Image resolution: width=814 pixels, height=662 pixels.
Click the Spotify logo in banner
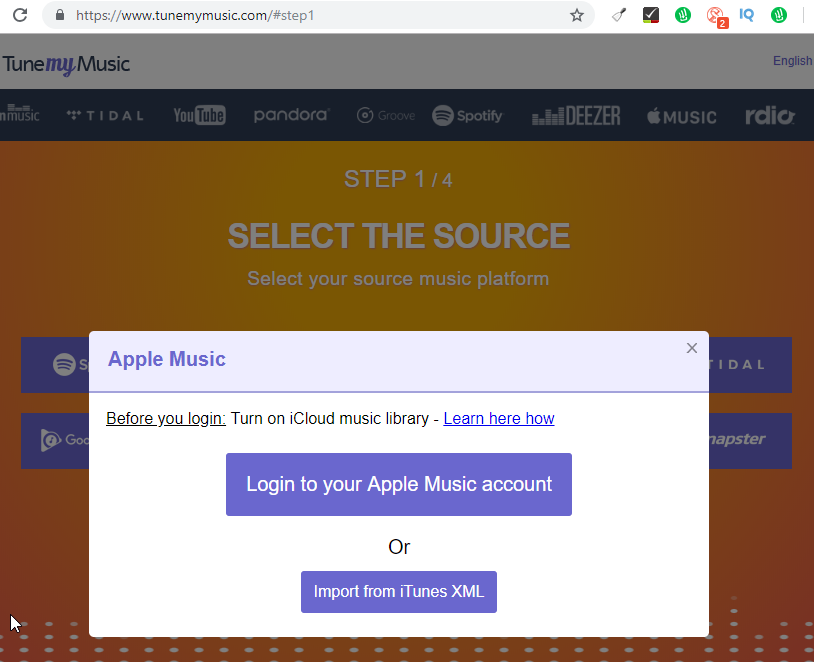coord(468,115)
